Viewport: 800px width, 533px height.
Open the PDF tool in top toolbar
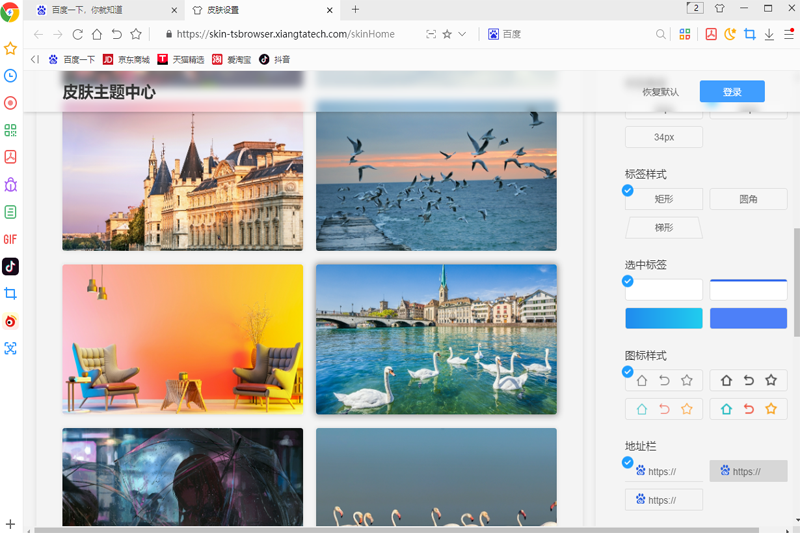(x=711, y=34)
